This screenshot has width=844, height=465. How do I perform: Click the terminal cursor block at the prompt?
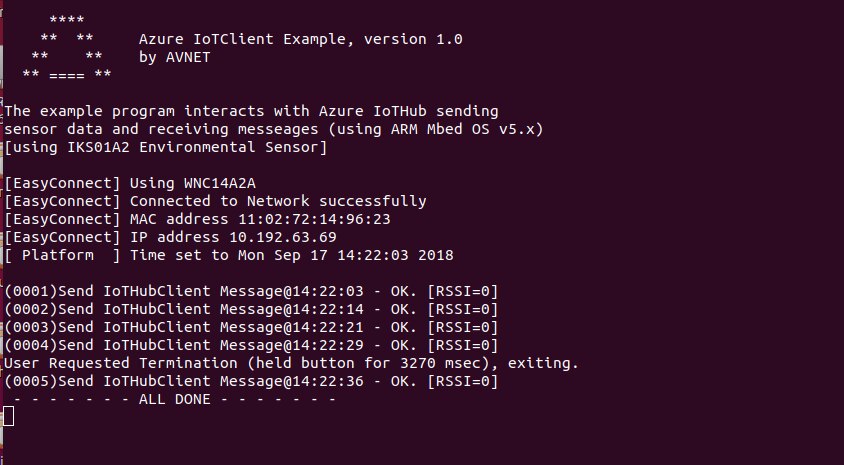coord(9,416)
